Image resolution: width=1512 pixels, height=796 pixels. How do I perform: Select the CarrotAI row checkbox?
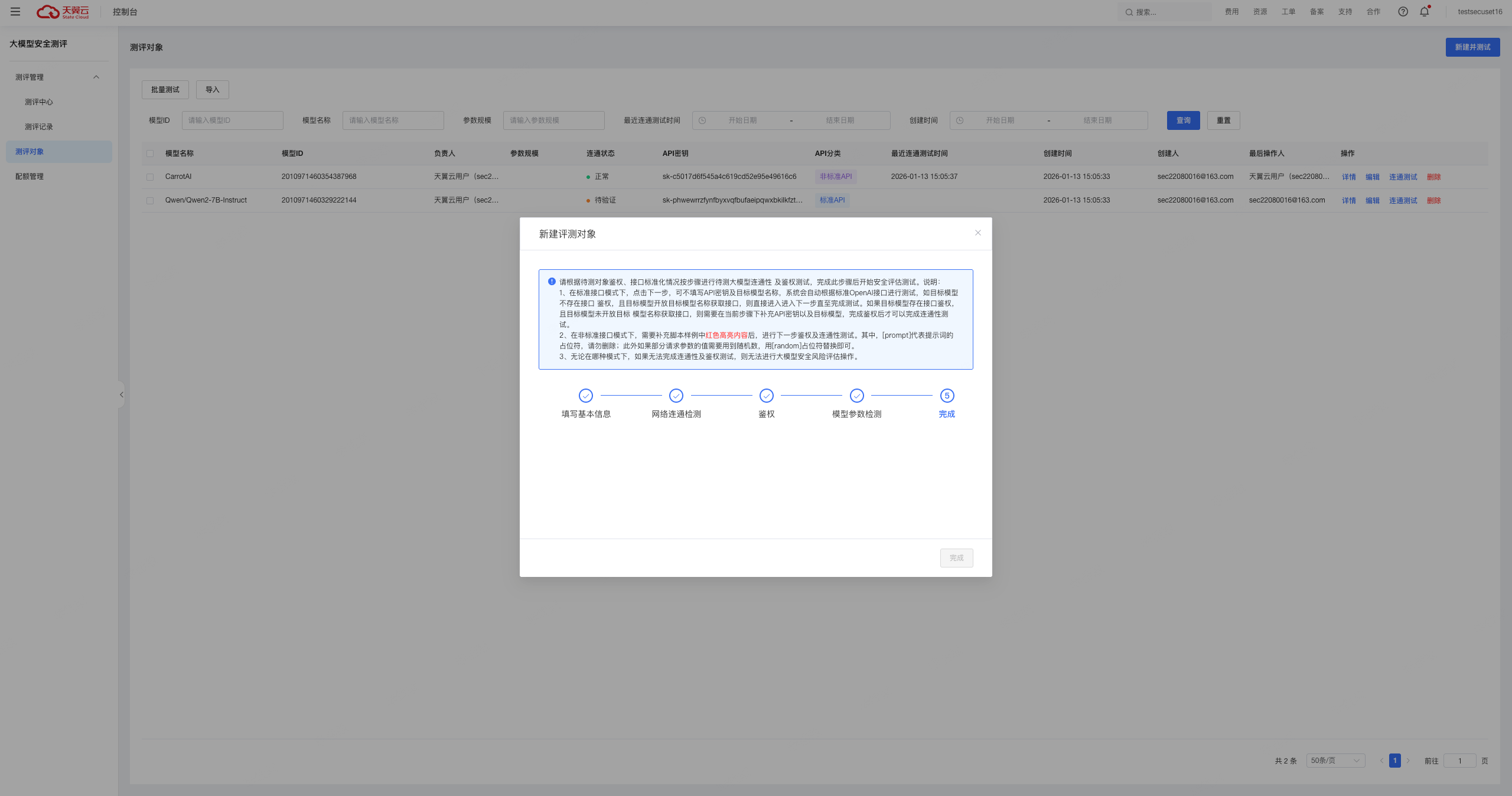150,177
